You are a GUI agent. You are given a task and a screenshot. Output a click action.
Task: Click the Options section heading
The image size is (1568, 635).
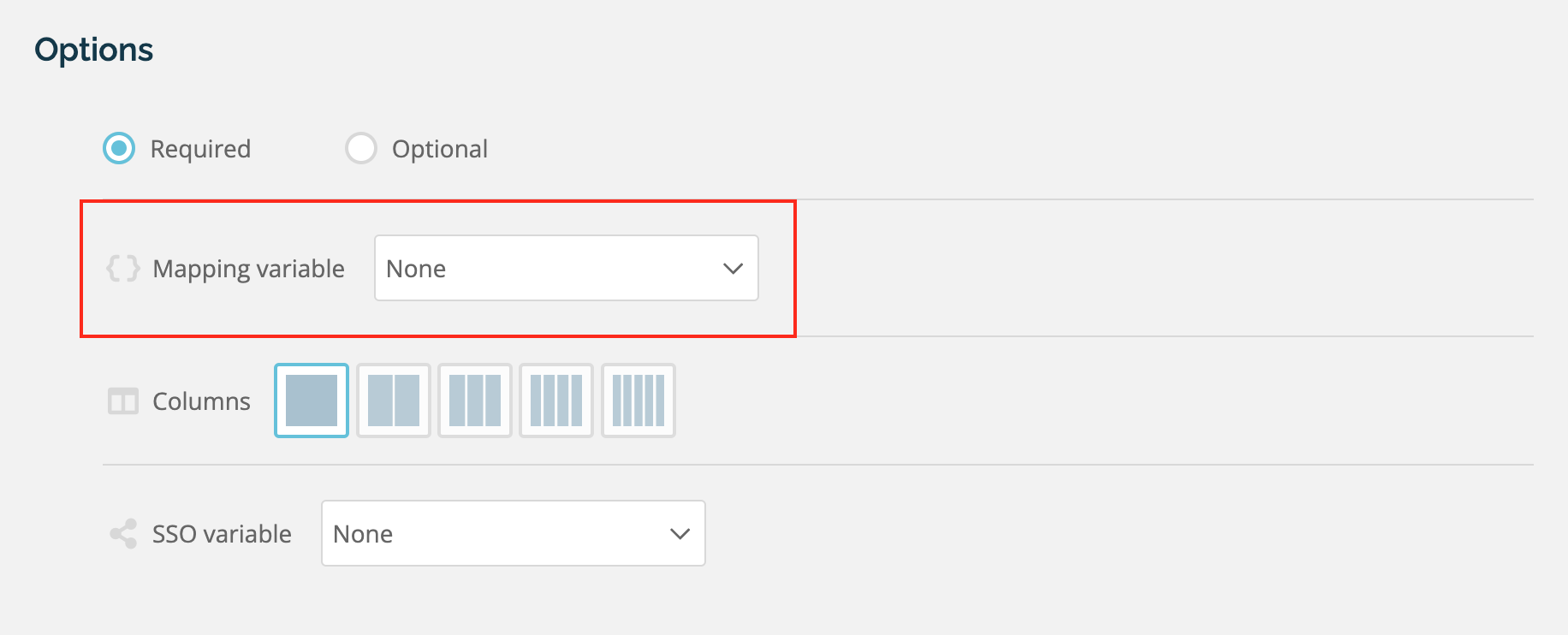94,50
